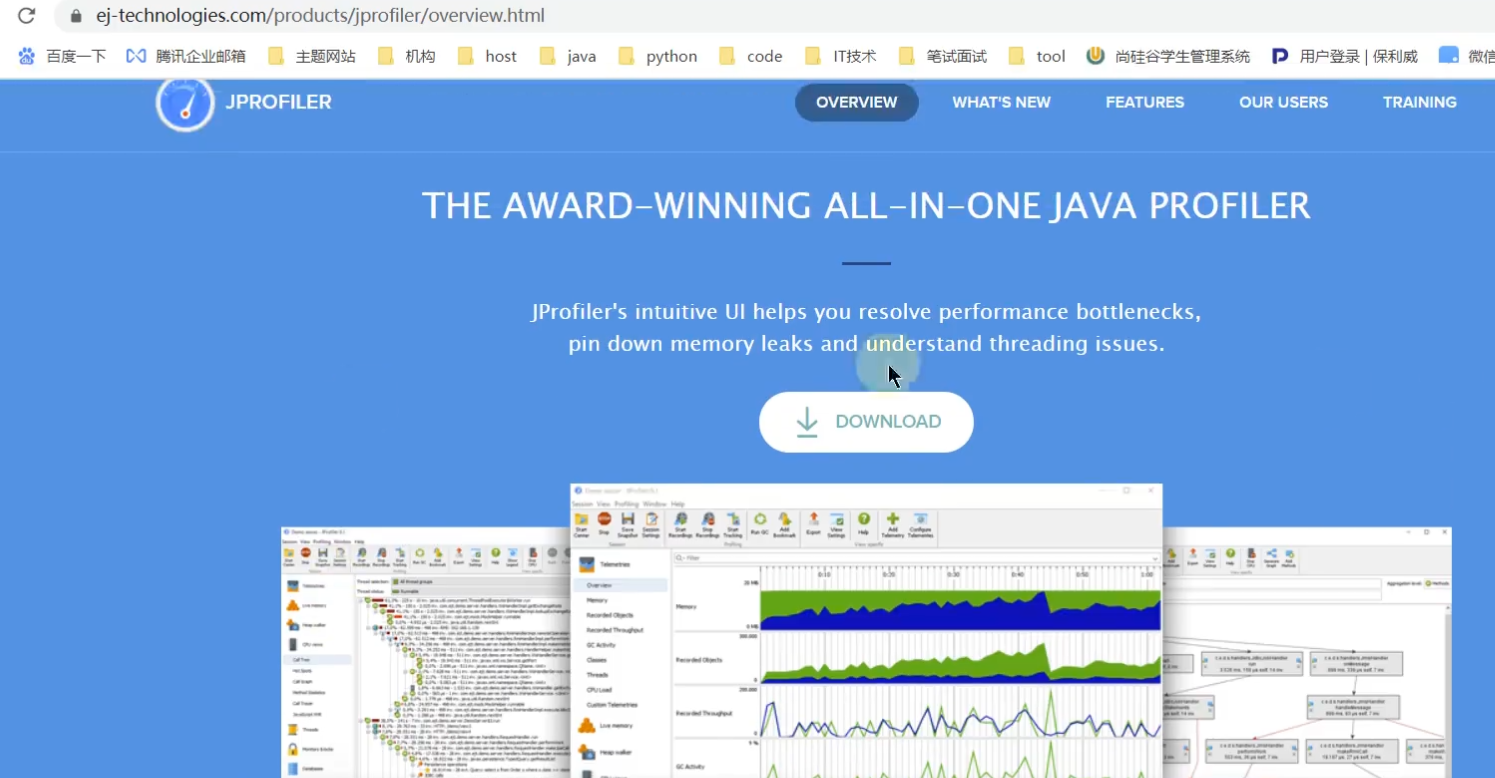Open the 百度一下 bookmark
Image resolution: width=1495 pixels, height=778 pixels.
[62, 56]
